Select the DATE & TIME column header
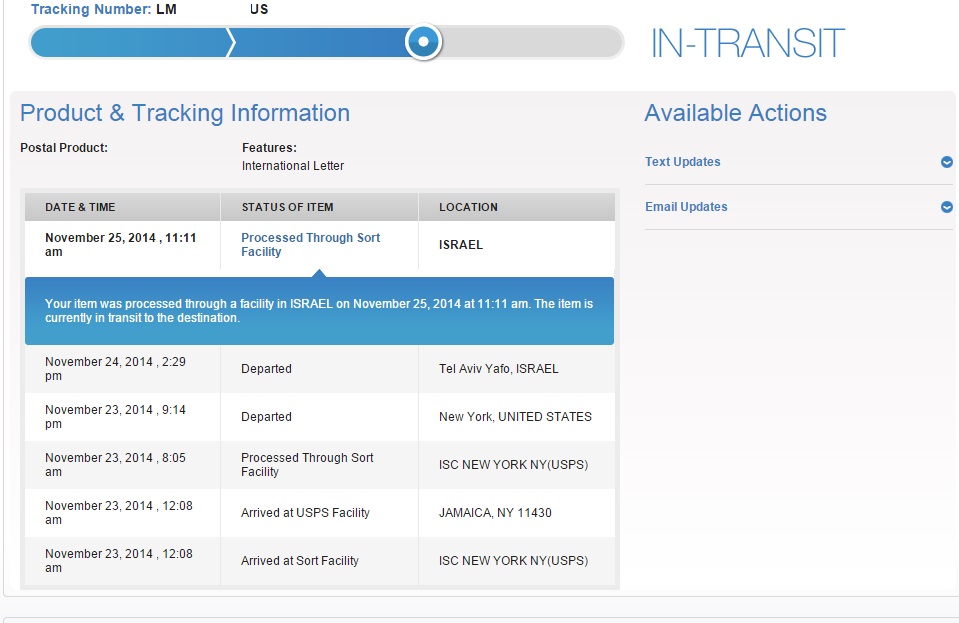 click(x=80, y=207)
